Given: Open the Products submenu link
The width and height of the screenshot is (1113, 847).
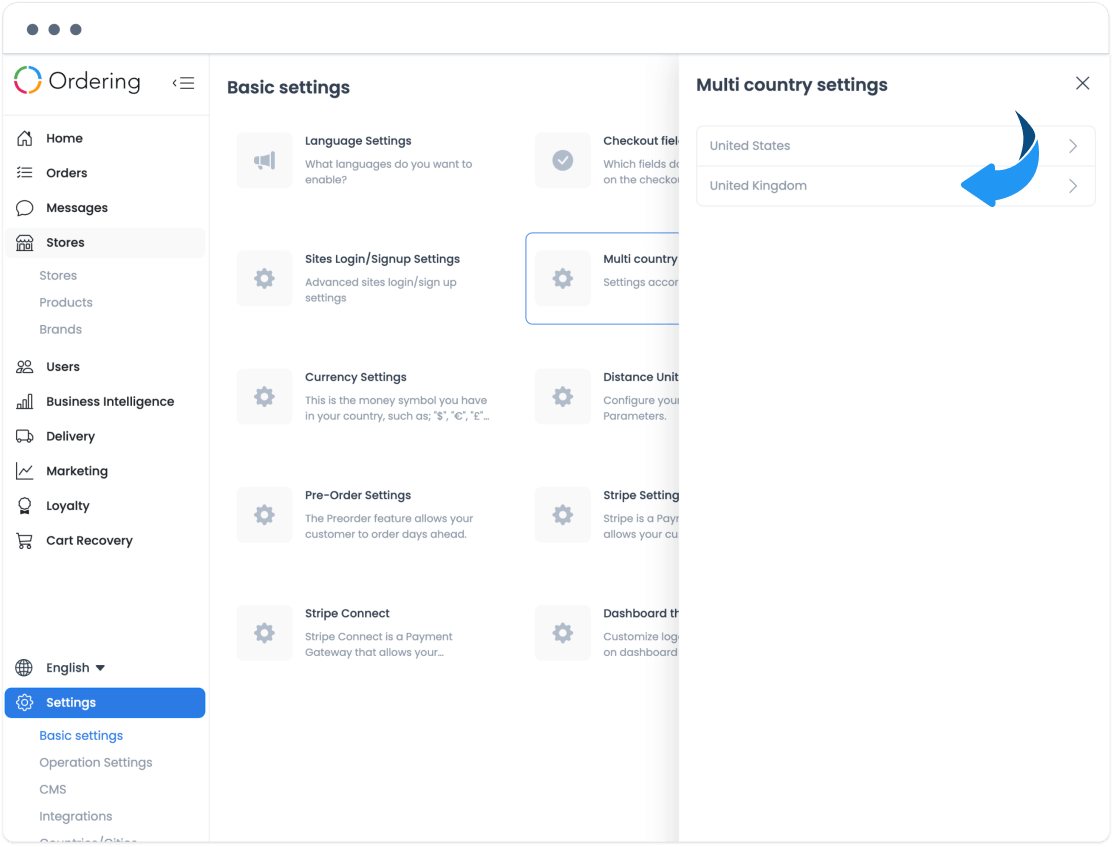Looking at the screenshot, I should 66,302.
